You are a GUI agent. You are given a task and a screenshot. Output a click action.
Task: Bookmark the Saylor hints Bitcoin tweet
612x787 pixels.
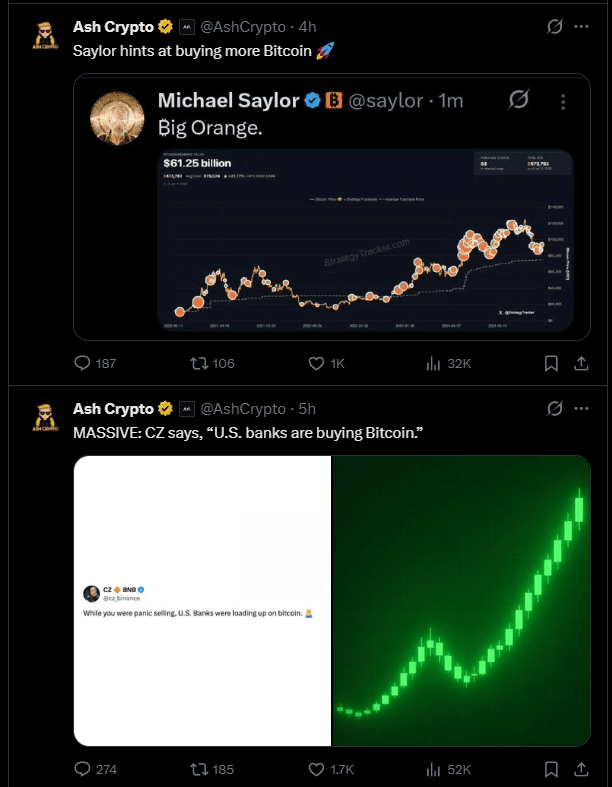(551, 363)
